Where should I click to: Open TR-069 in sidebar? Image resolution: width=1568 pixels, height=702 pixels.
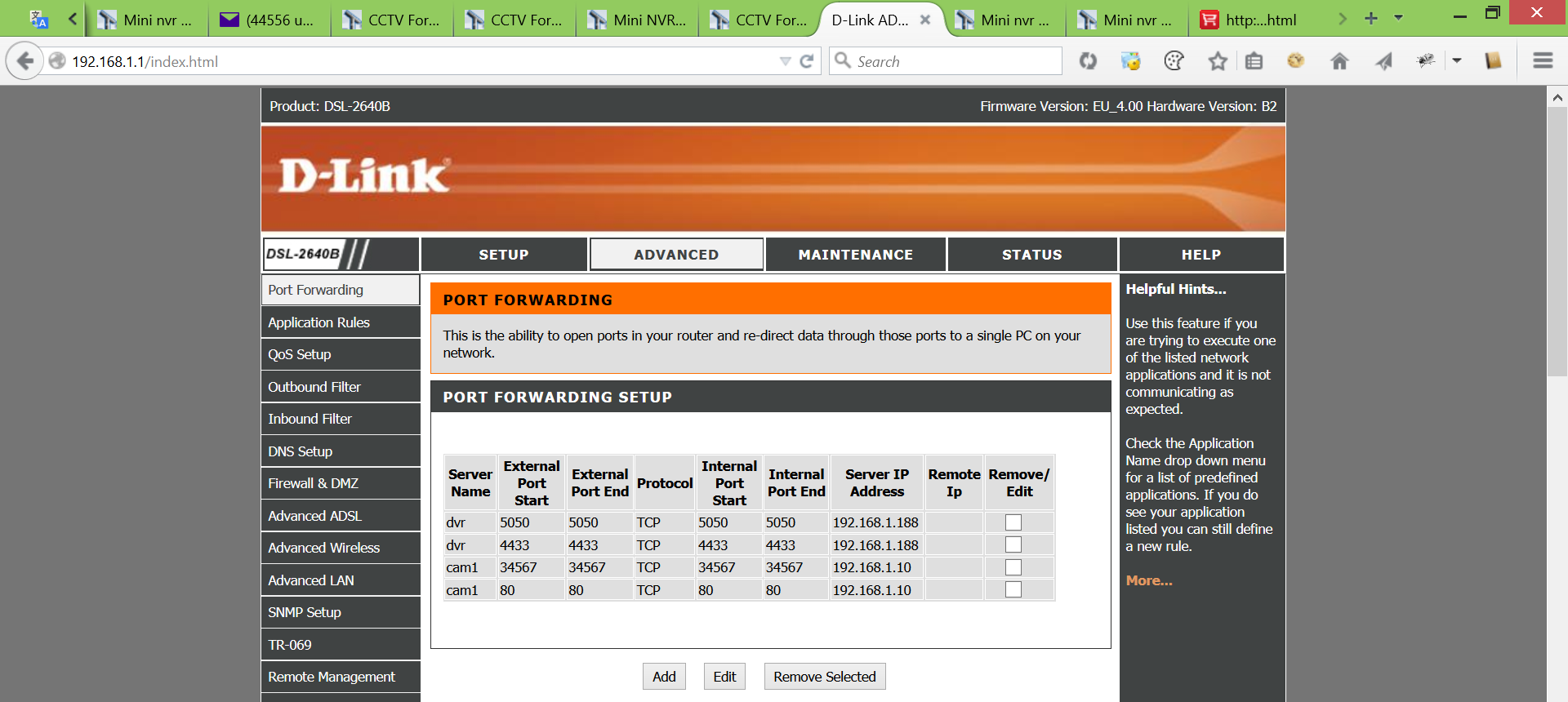[x=341, y=645]
